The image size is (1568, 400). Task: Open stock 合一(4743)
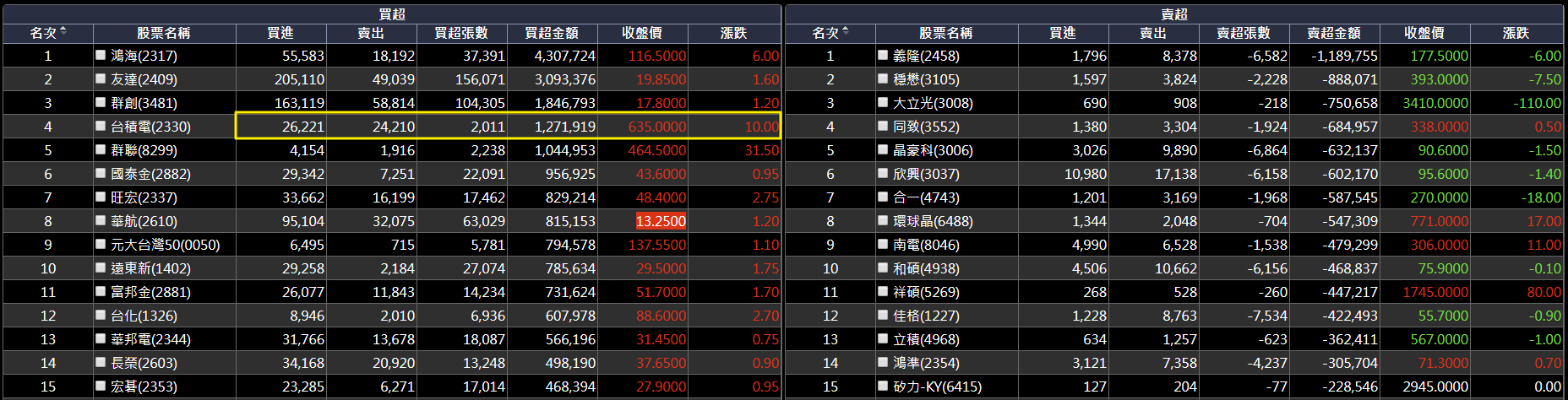point(926,197)
